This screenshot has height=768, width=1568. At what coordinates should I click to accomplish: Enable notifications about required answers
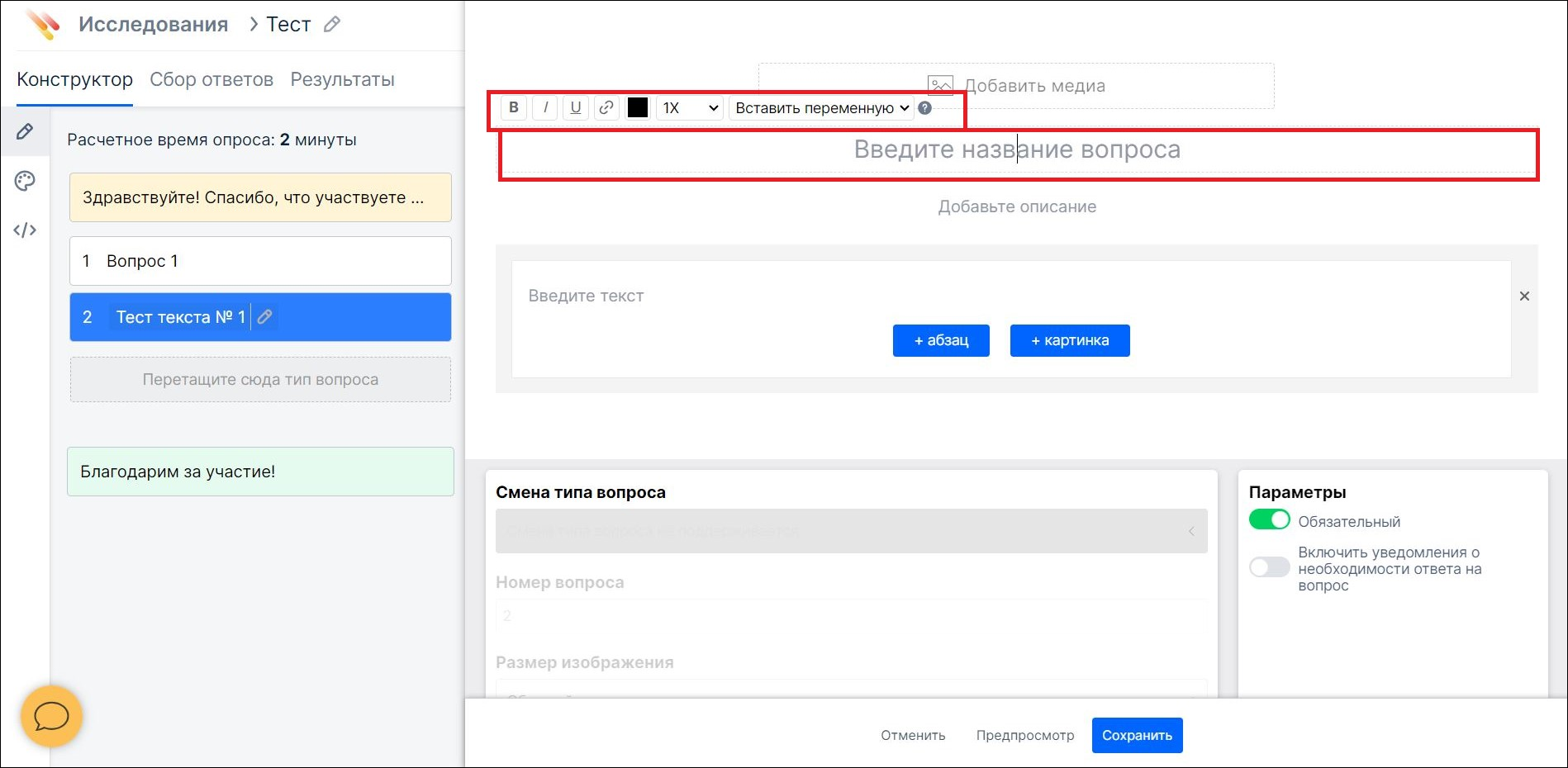point(1270,567)
